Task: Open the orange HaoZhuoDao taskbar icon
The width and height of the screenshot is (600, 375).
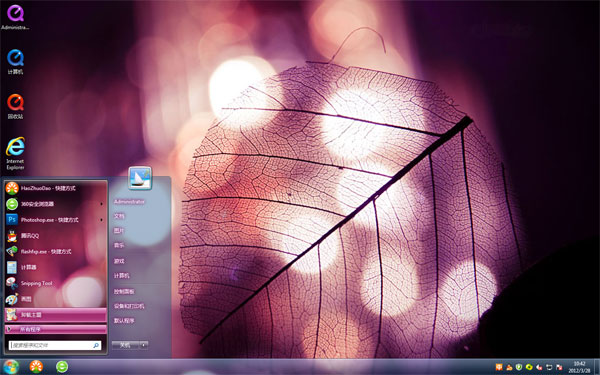Action: pyautogui.click(x=36, y=367)
